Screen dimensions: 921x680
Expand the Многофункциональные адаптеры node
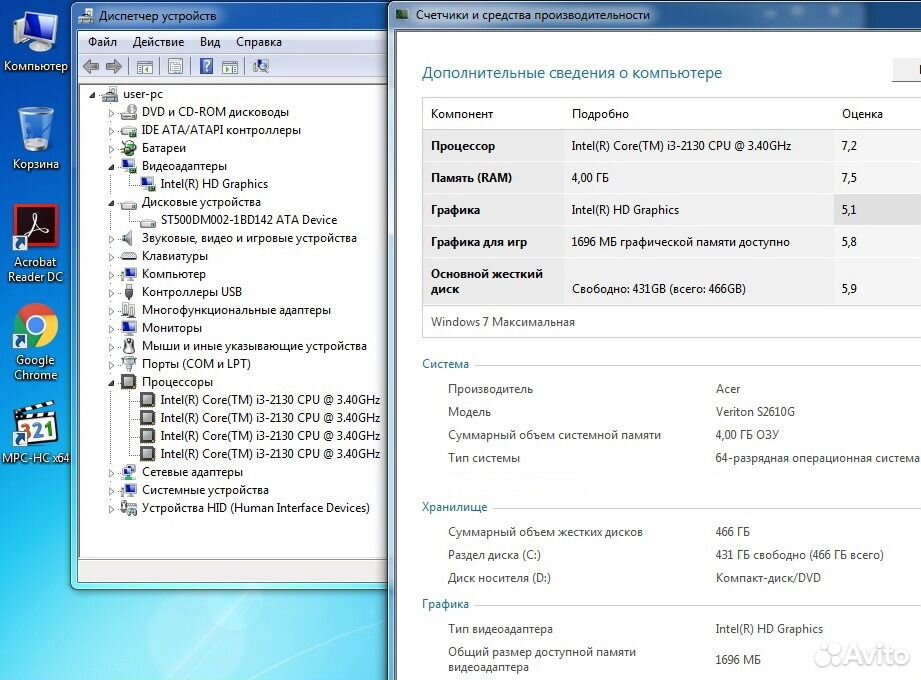111,311
